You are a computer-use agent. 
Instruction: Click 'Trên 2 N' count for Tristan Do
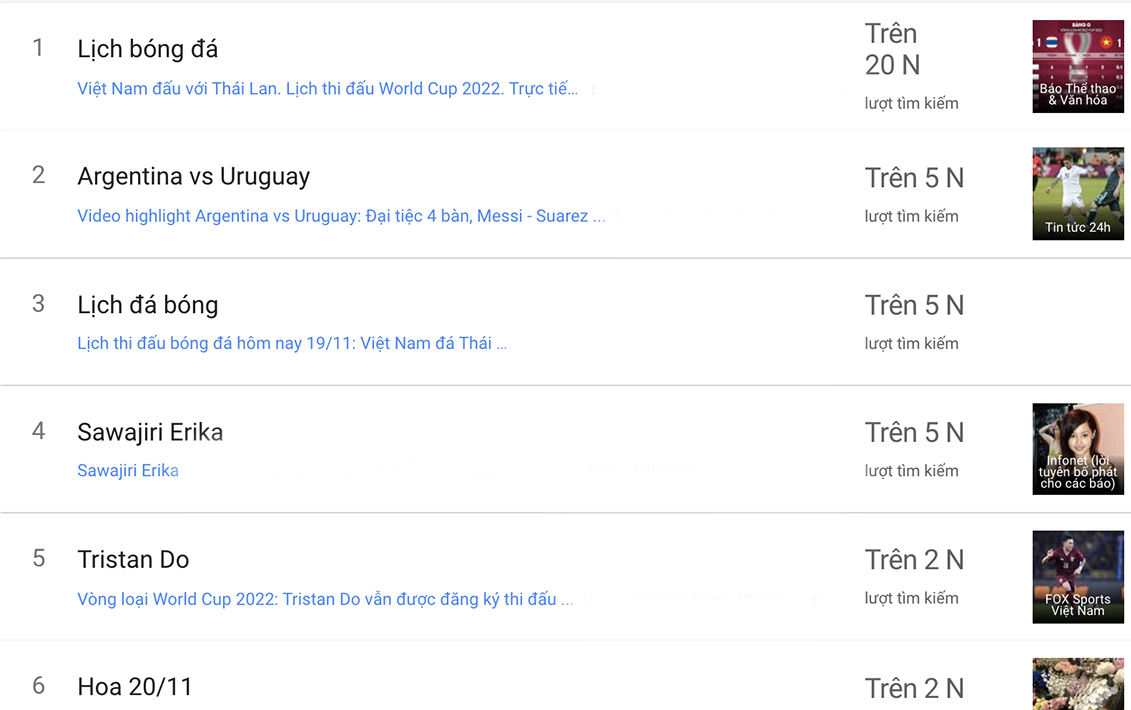[x=914, y=560]
